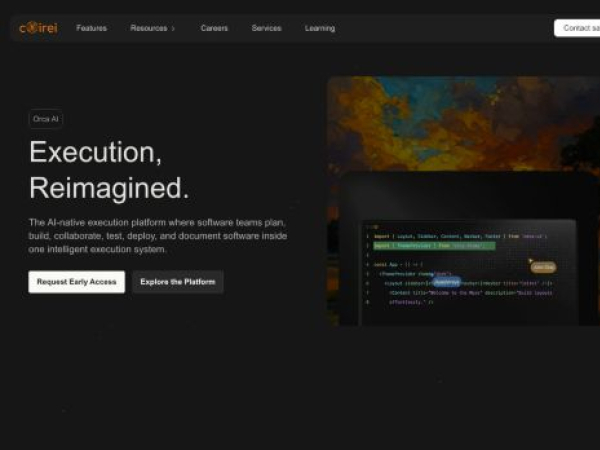The height and width of the screenshot is (450, 600).
Task: Select Services in the top navigation
Action: click(x=266, y=28)
